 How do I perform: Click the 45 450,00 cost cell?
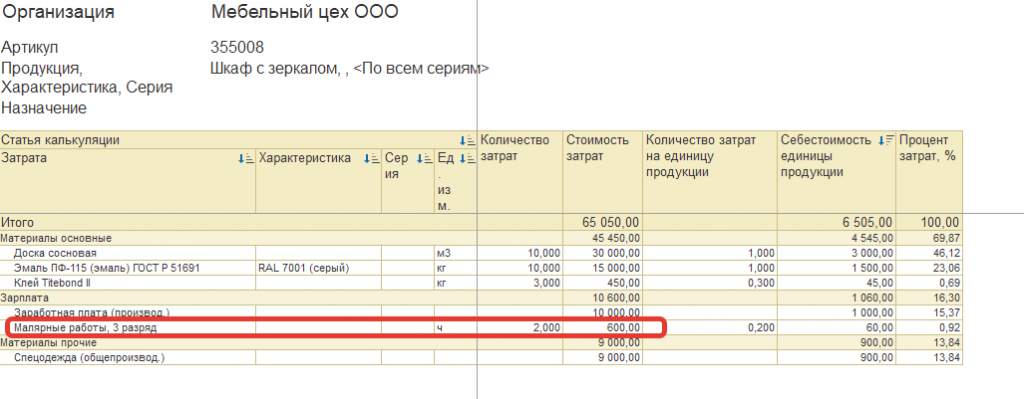click(x=603, y=238)
